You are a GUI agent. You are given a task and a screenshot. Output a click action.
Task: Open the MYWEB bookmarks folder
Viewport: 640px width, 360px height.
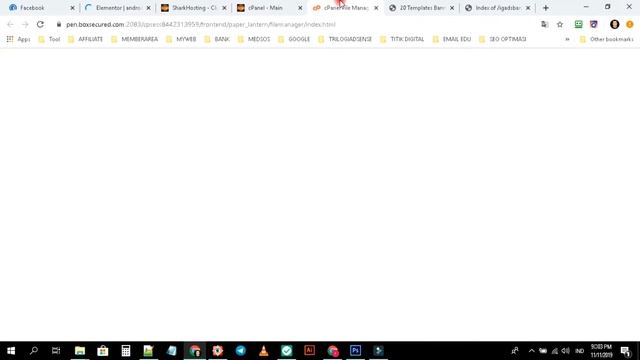click(x=181, y=39)
